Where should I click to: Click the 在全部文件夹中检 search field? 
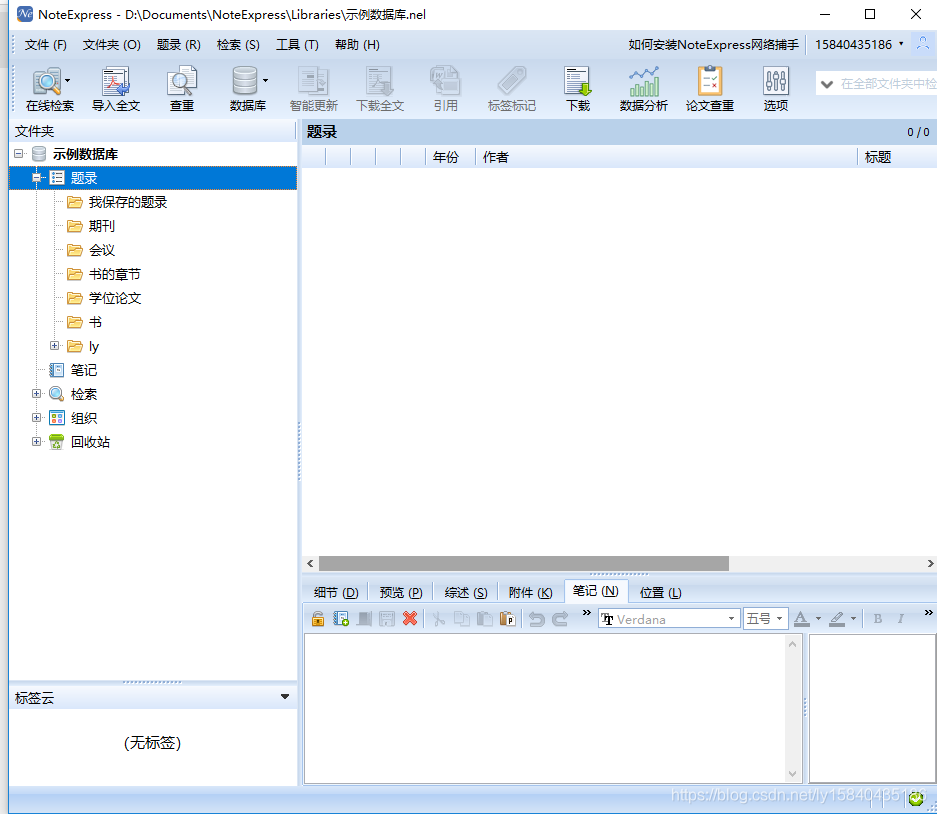[887, 84]
